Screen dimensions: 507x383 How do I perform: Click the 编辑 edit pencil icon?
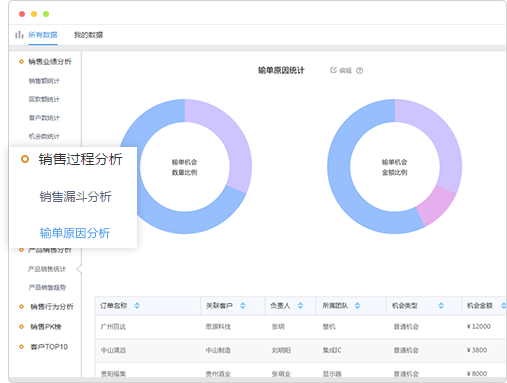coord(333,70)
